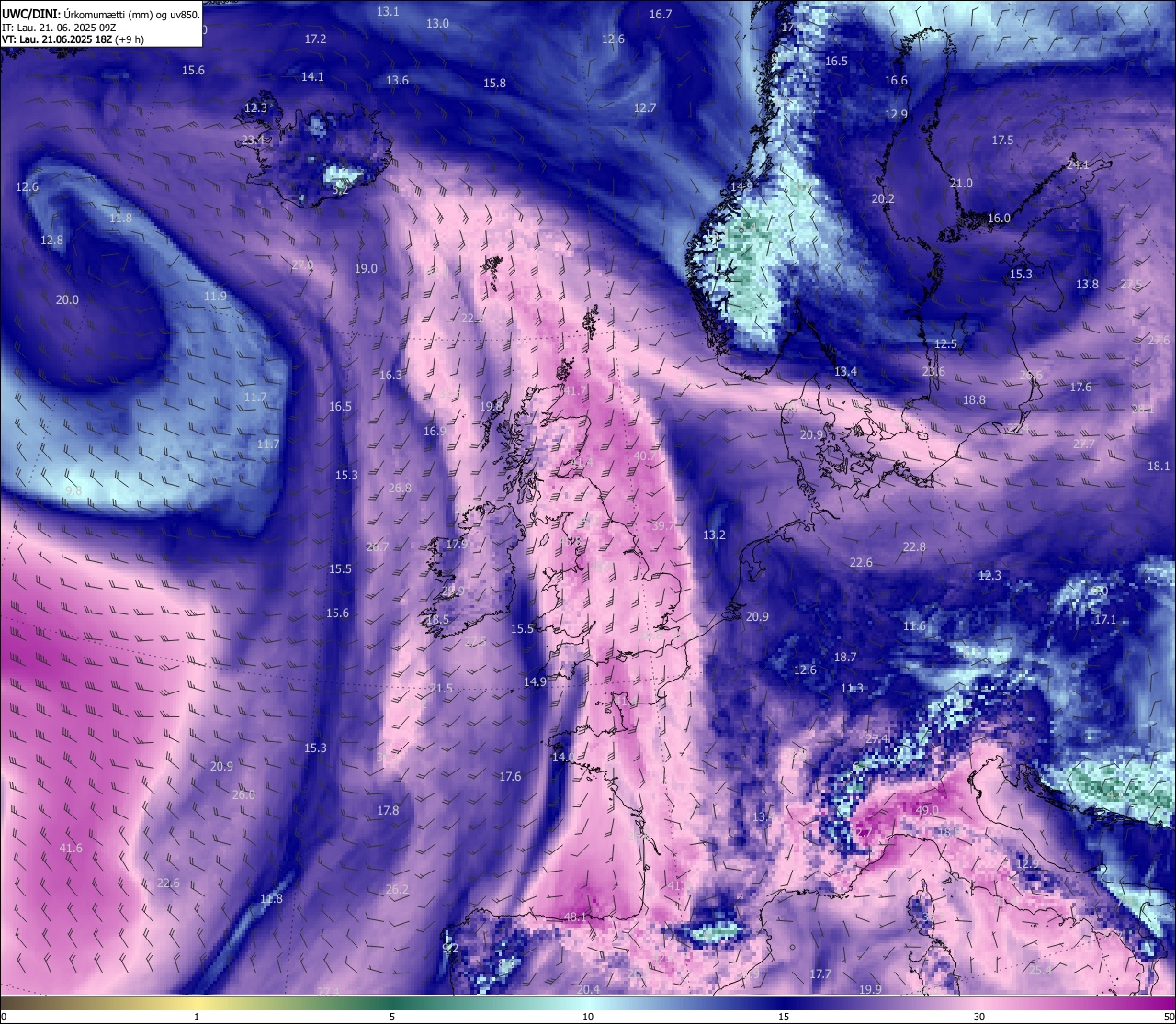Screen dimensions: 1176x1024
Task: Select the 15.8 value label
Action: coord(494,84)
